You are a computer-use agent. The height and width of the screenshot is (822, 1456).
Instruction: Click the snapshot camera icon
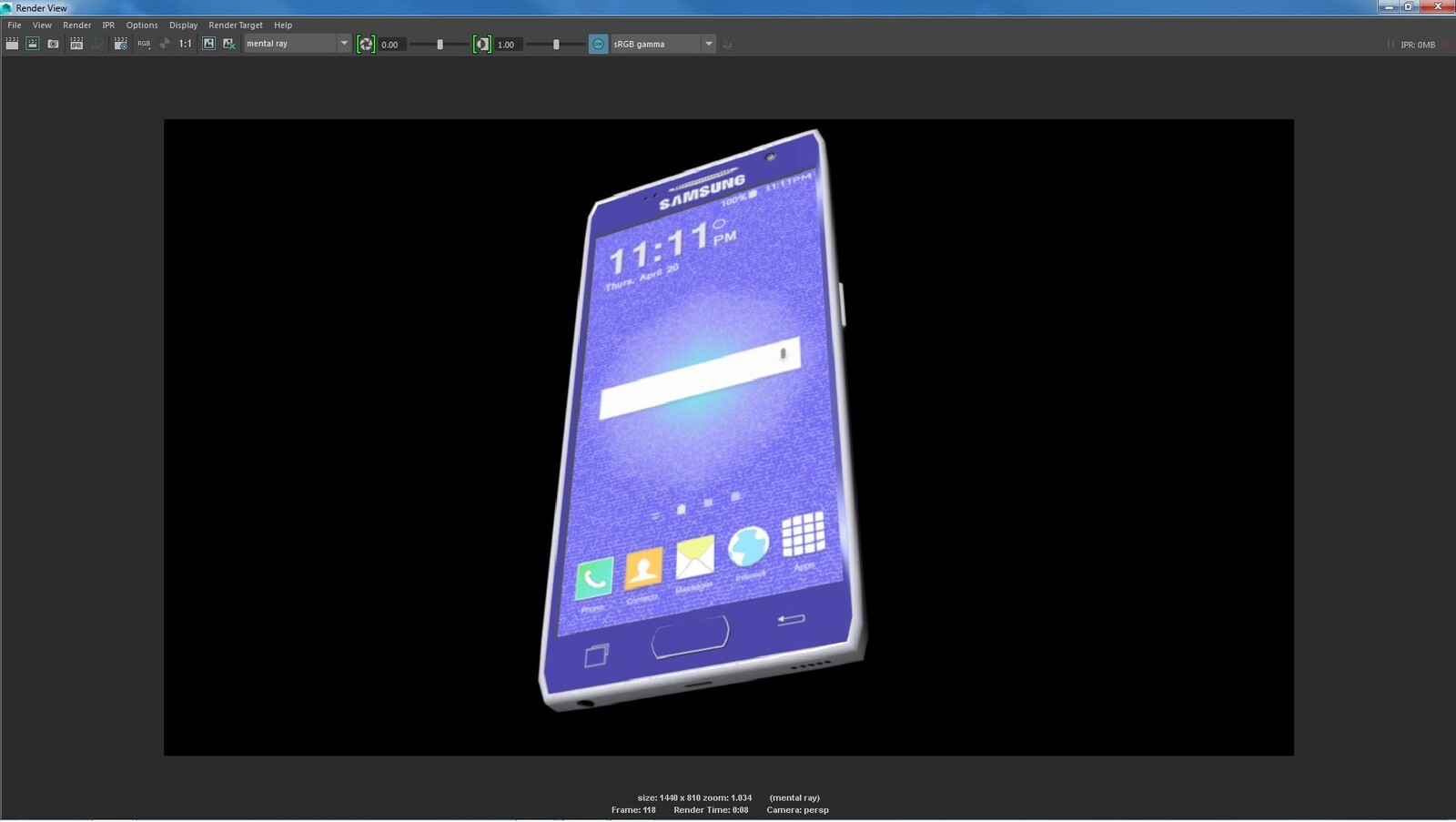coord(54,44)
